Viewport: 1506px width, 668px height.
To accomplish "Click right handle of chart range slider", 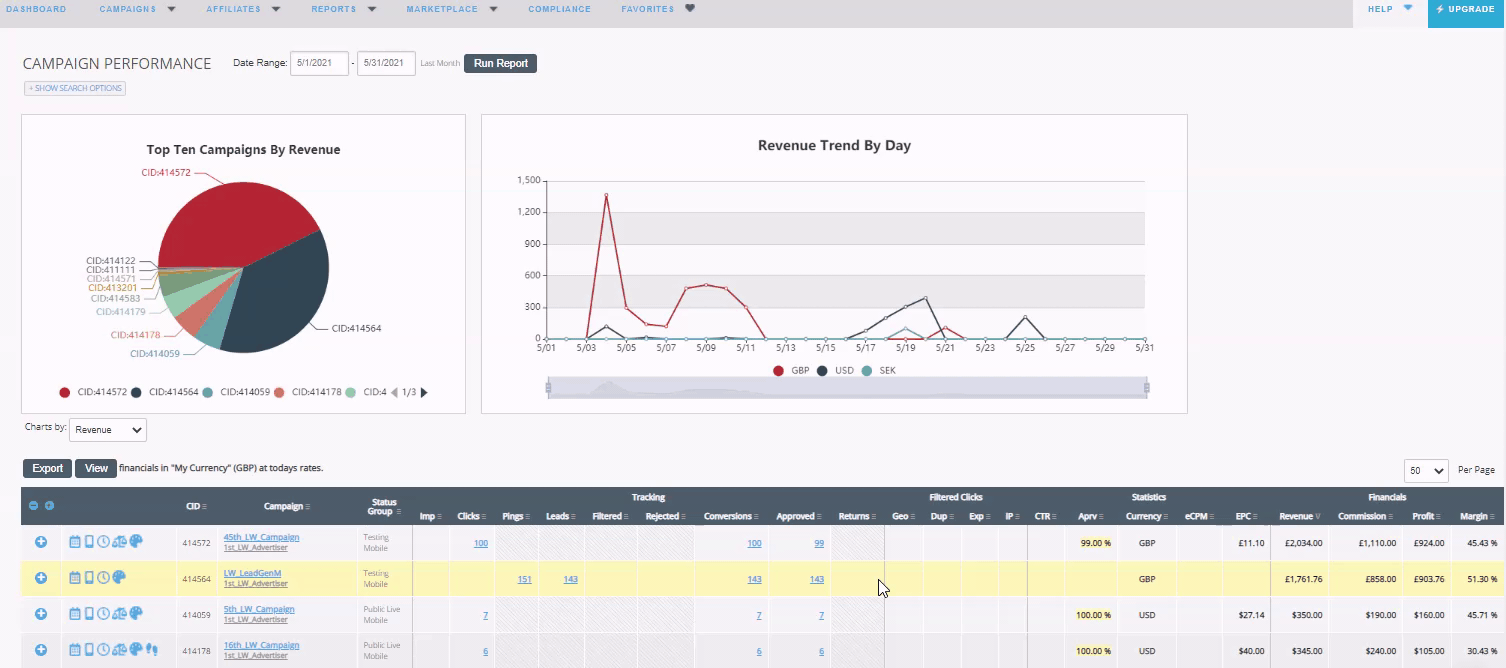I will click(x=1147, y=387).
